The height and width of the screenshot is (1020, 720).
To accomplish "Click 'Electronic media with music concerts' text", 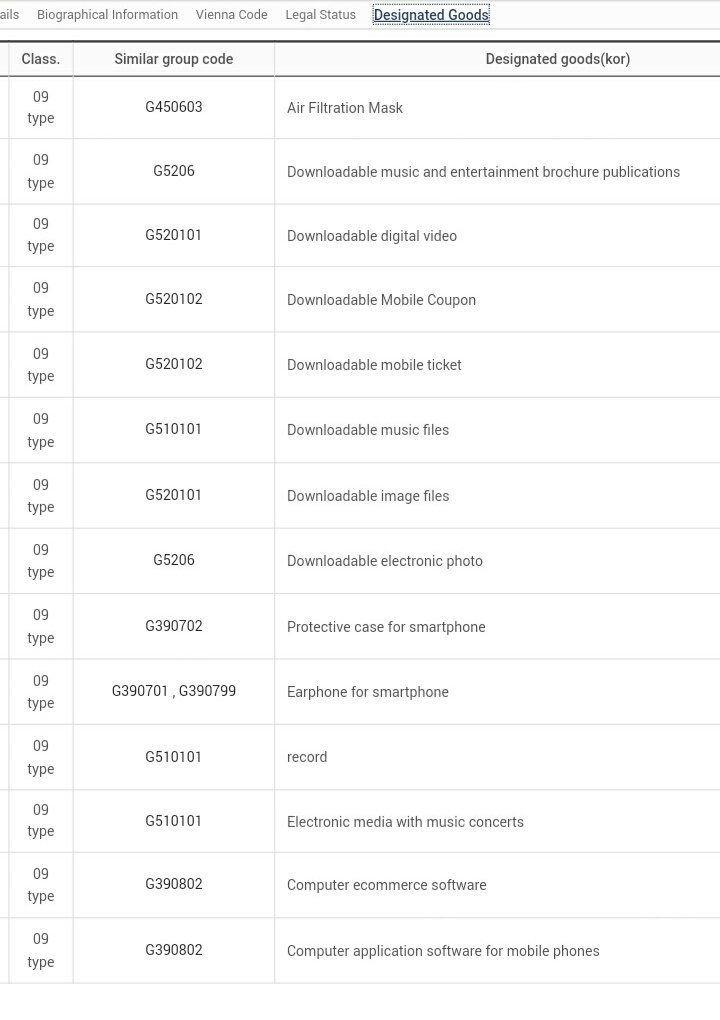I will pos(405,822).
